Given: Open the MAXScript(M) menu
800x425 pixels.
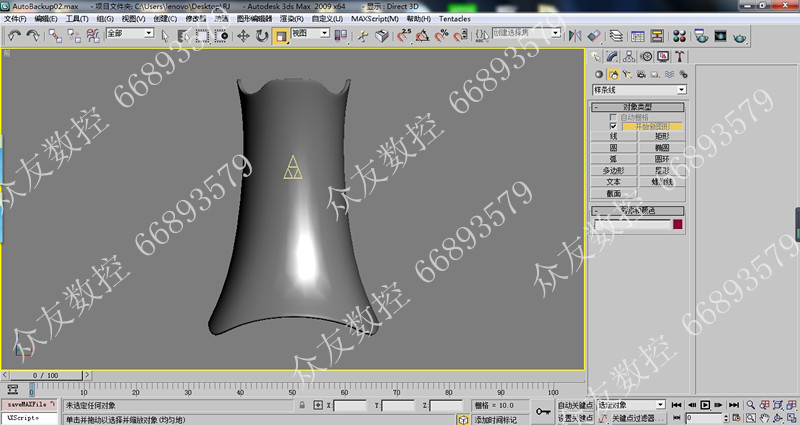Looking at the screenshot, I should point(374,19).
